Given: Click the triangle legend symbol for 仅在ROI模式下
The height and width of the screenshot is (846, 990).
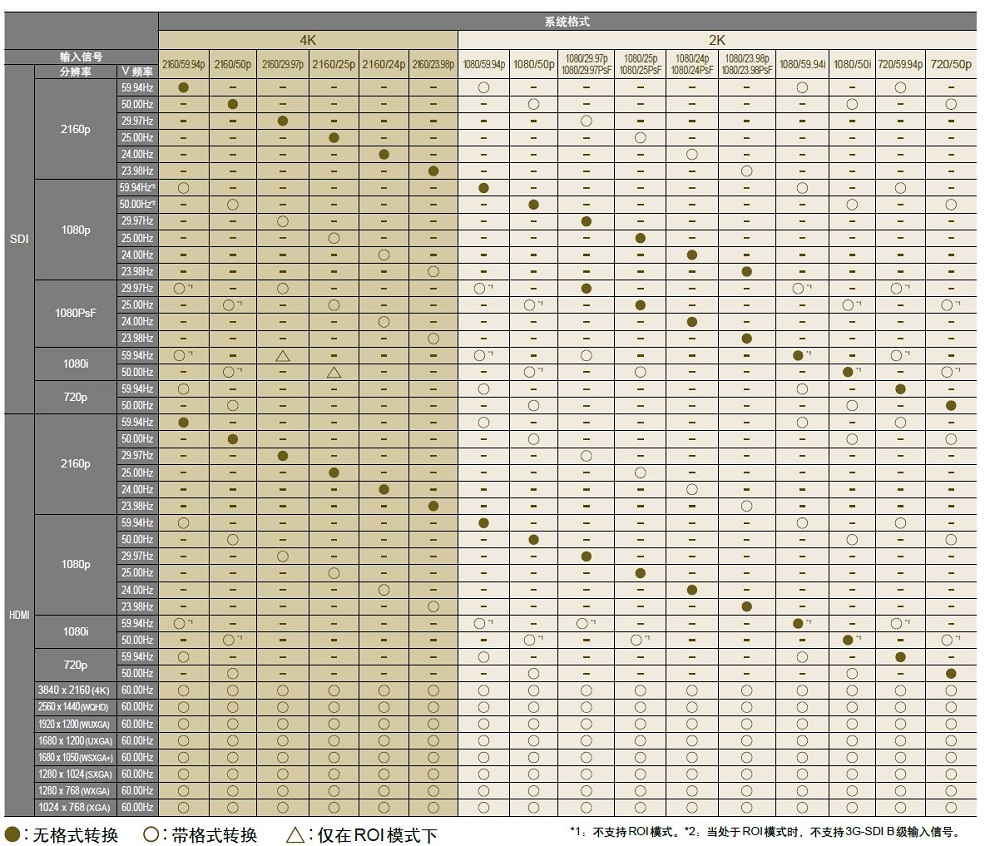Looking at the screenshot, I should pos(295,835).
